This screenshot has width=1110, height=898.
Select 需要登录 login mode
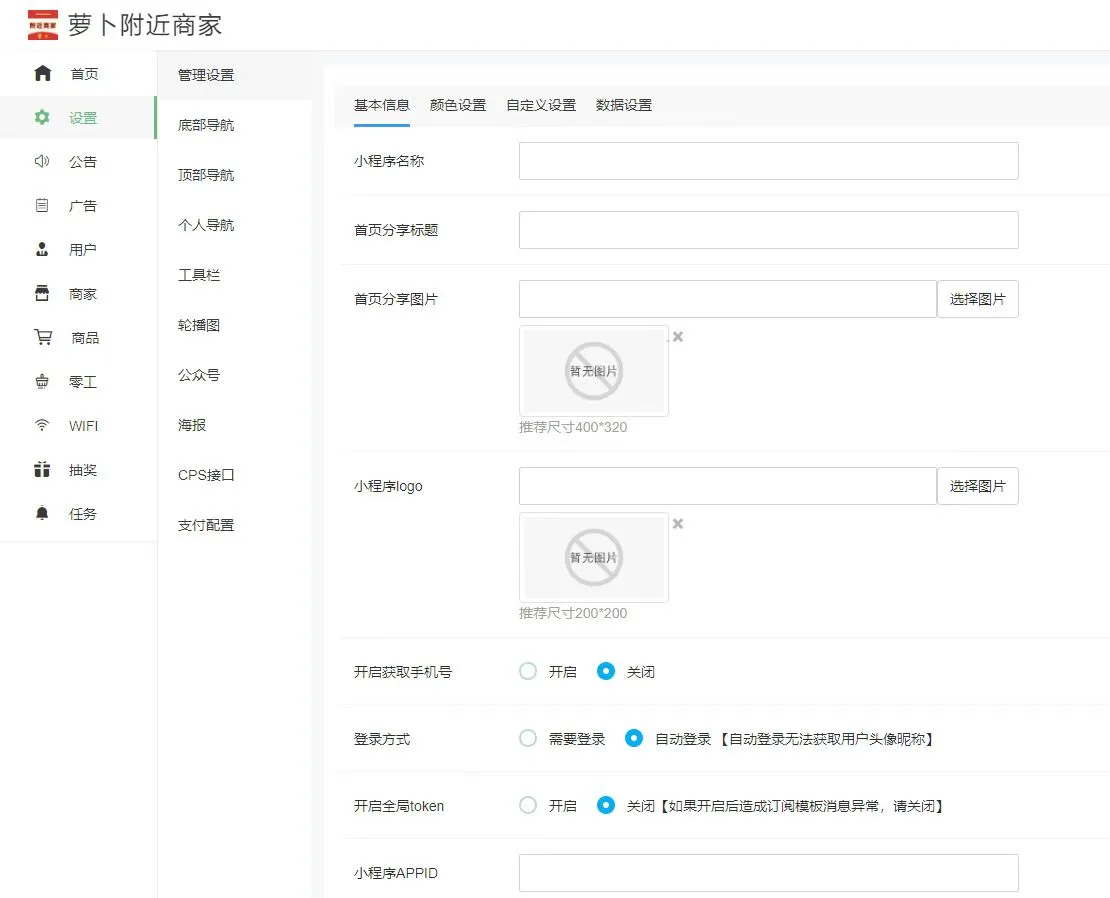528,738
